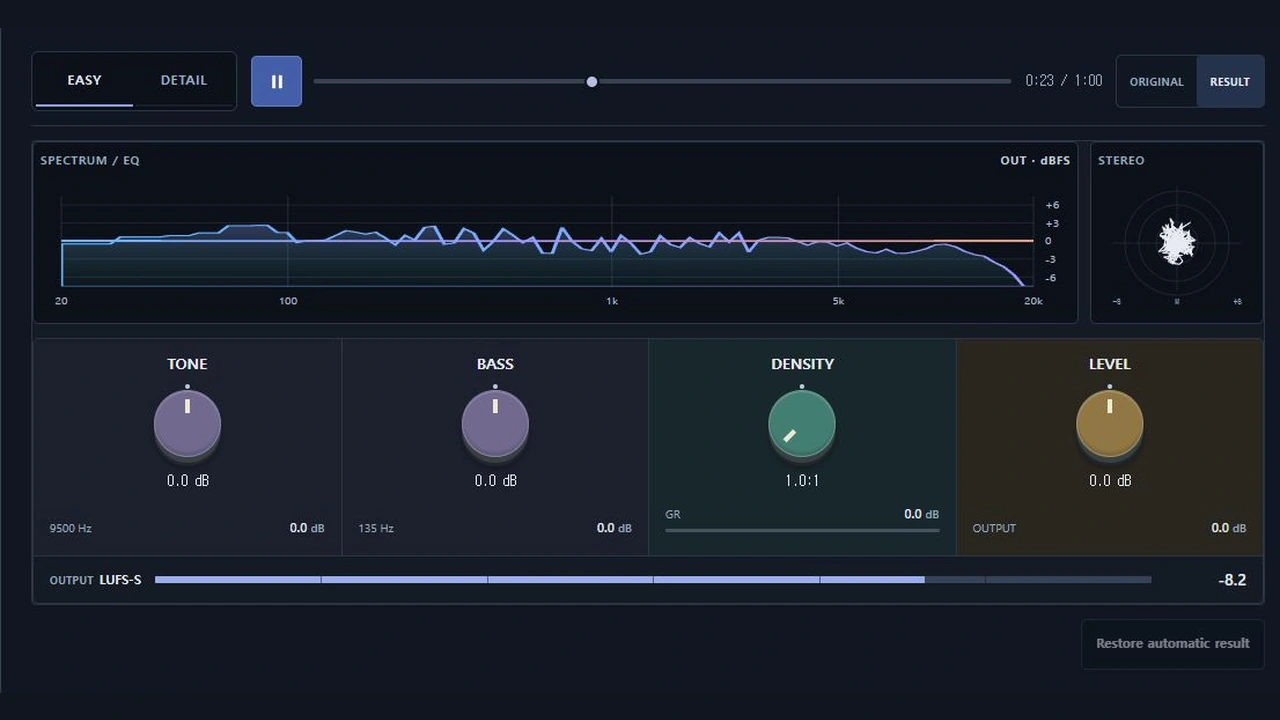1280x720 pixels.
Task: Click the OUT · dBFS label
Action: [1035, 160]
